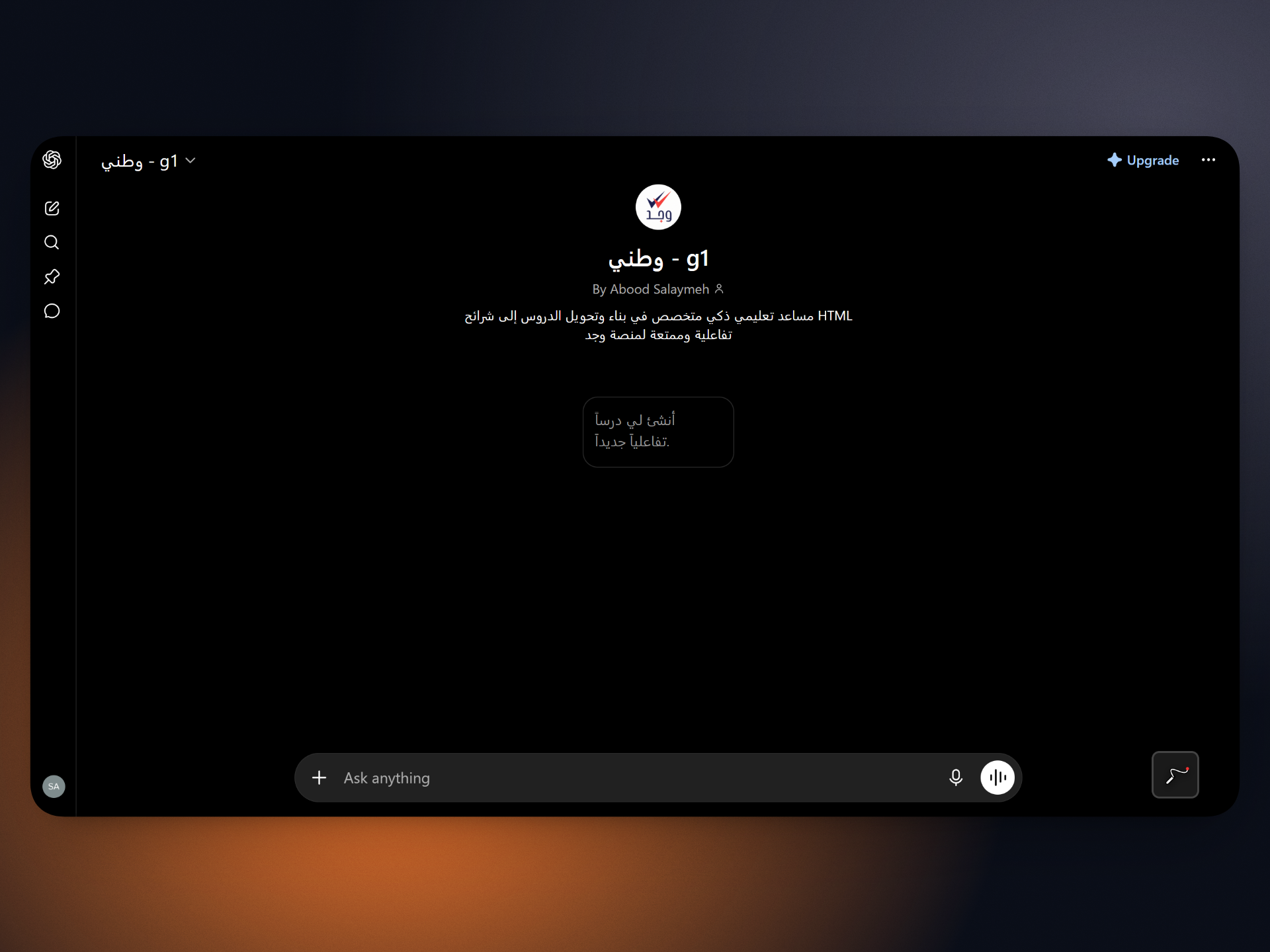Screen dimensions: 1270x952
Task: Open the SA profile avatar
Action: (54, 786)
